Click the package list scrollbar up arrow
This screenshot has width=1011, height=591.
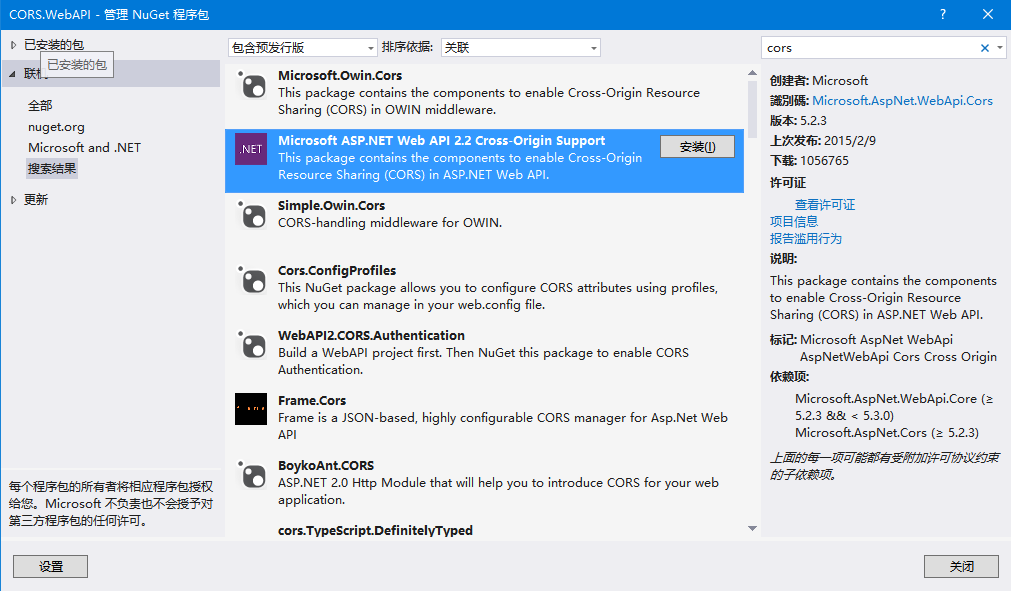coord(752,73)
